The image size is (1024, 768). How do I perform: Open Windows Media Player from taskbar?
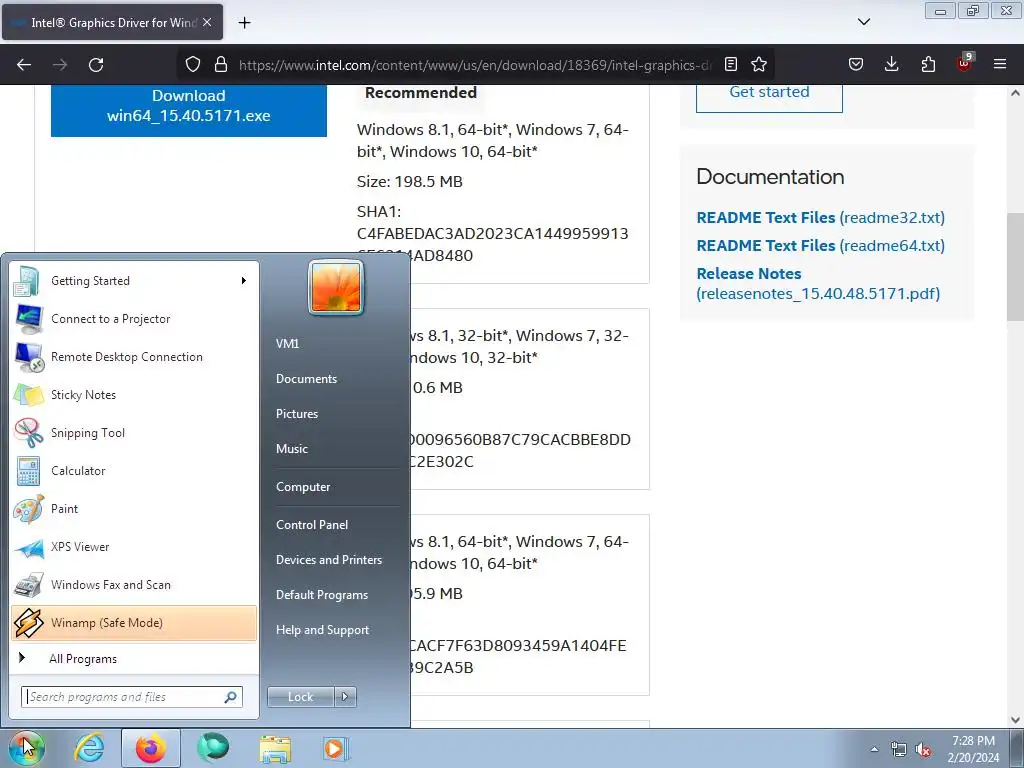tap(336, 748)
